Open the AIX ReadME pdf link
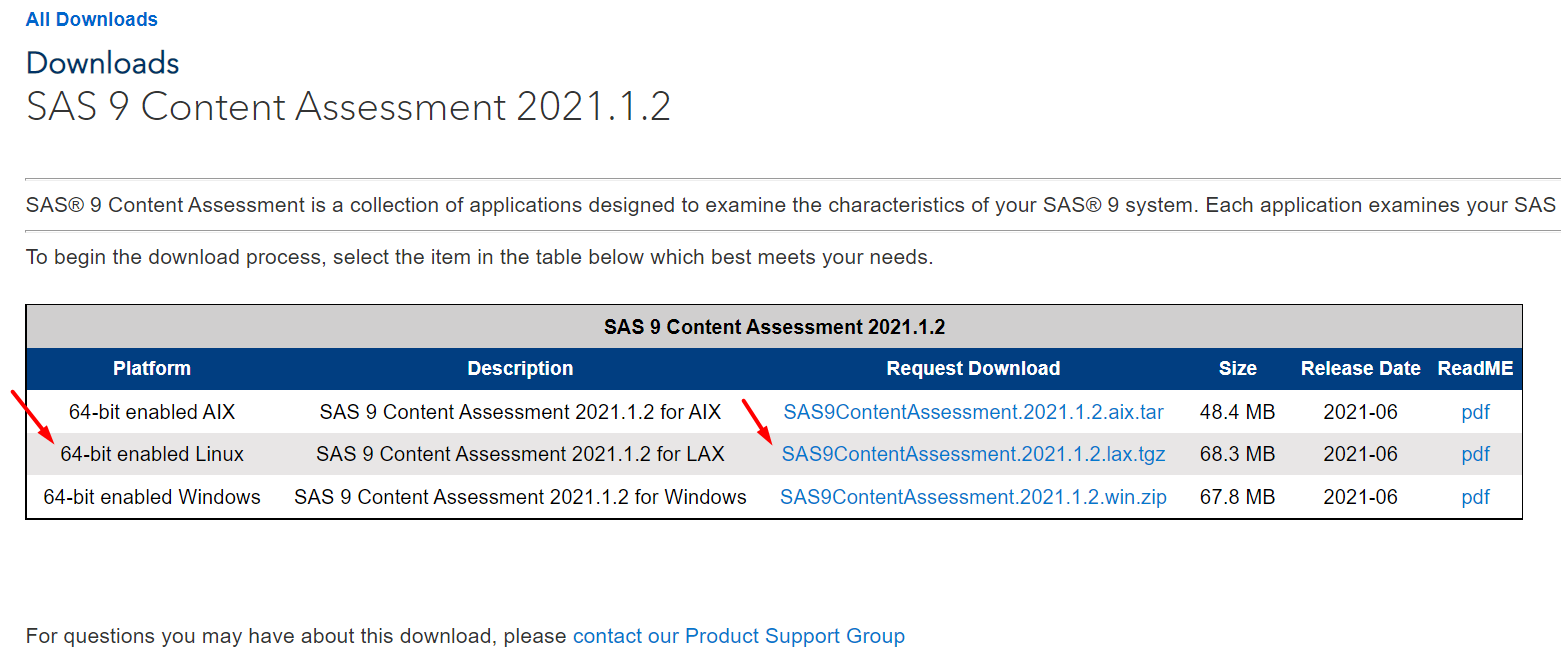 (x=1475, y=412)
